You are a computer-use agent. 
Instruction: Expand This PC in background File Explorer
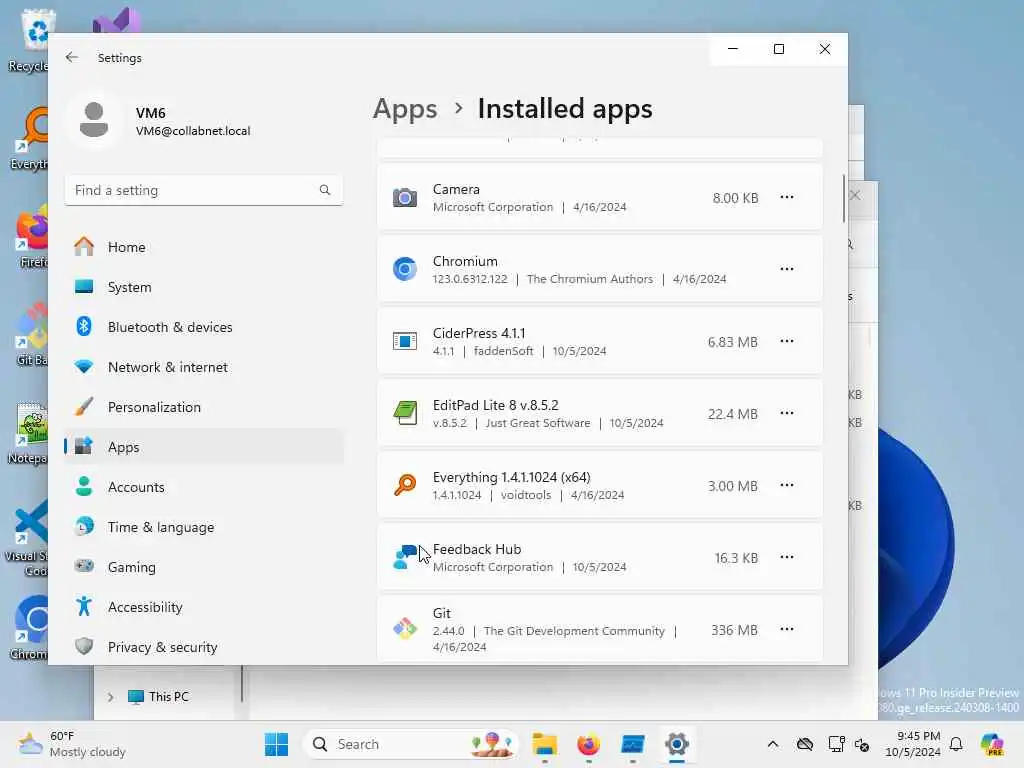(110, 697)
